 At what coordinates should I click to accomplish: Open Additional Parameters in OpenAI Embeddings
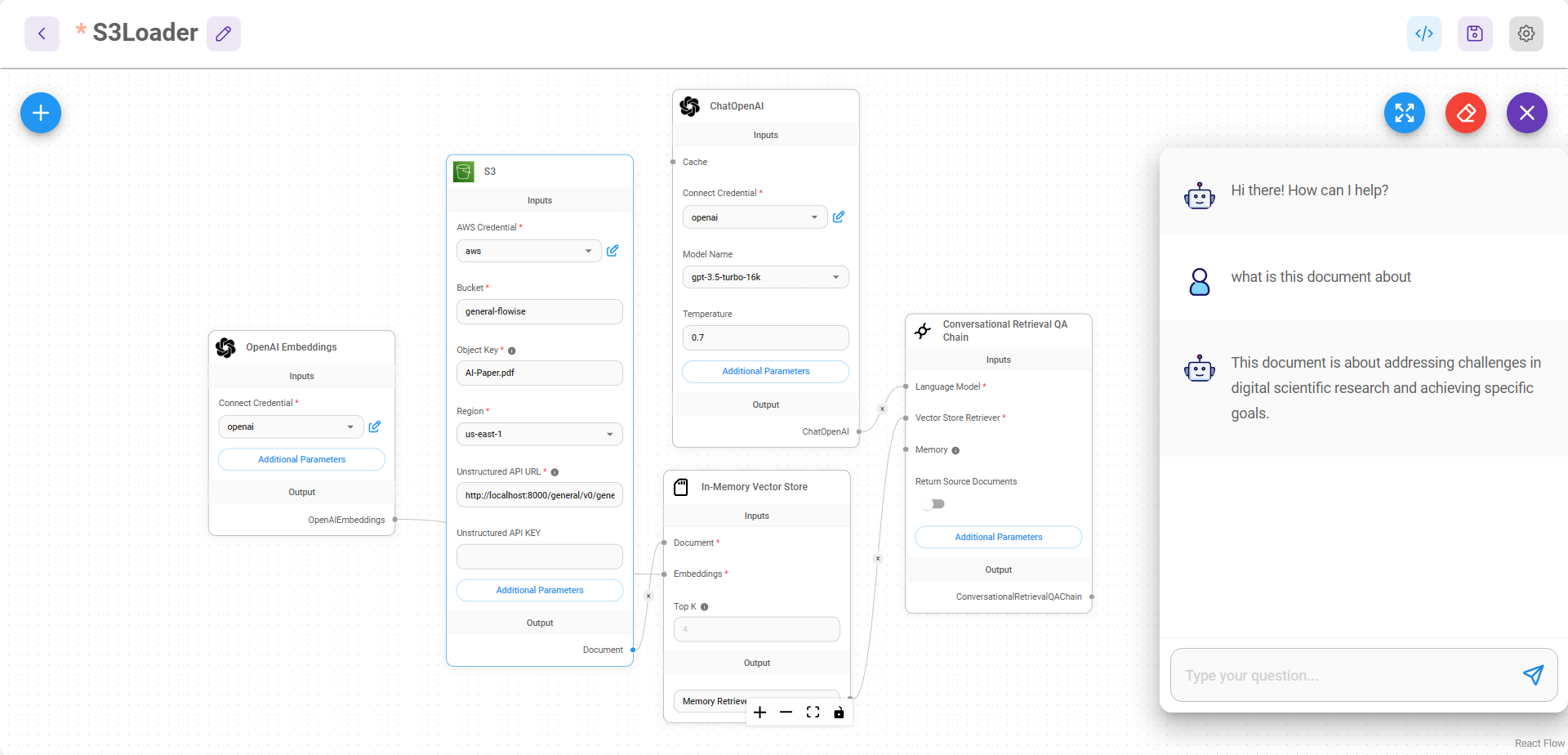(x=301, y=459)
